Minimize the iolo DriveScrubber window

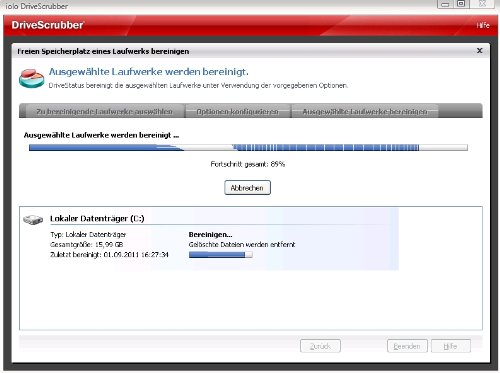pyautogui.click(x=445, y=4)
